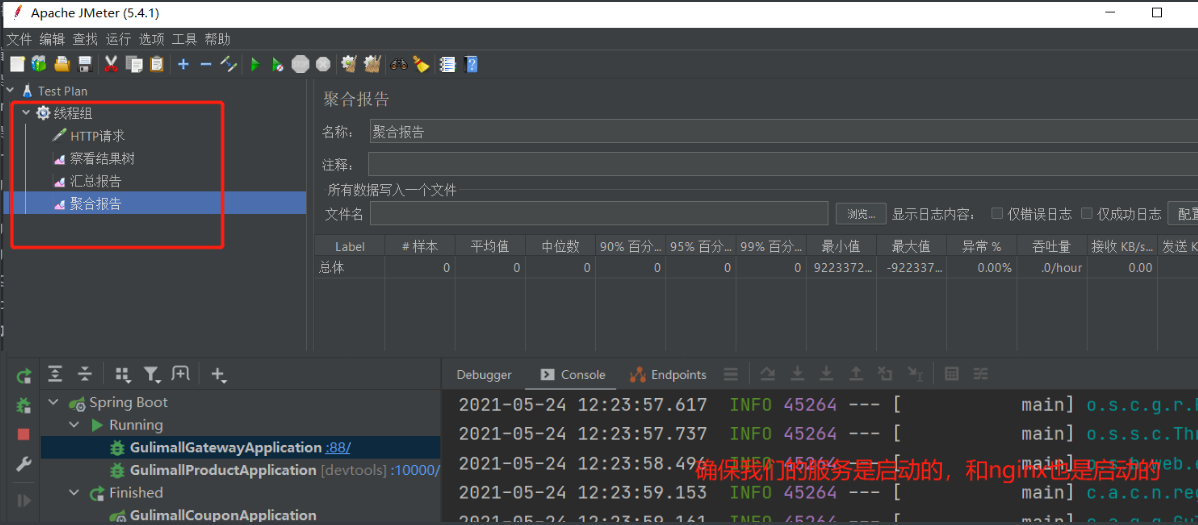
Task: Enable the 仅错误日志 checkbox
Action: 997,213
